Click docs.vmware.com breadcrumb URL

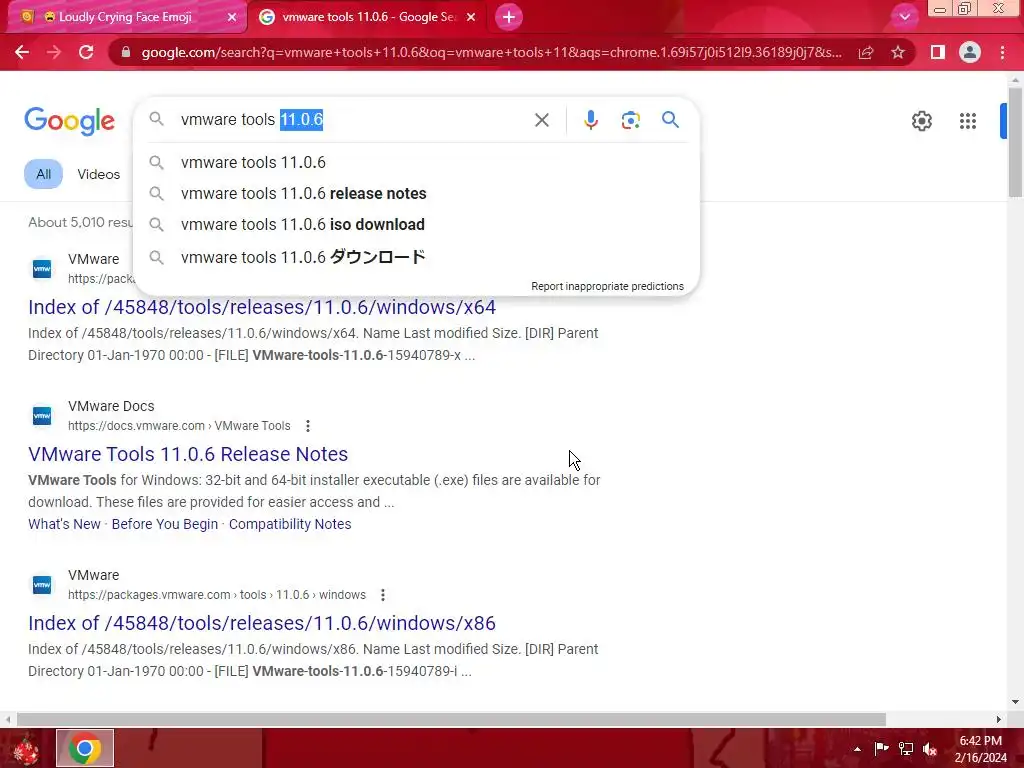pos(179,426)
